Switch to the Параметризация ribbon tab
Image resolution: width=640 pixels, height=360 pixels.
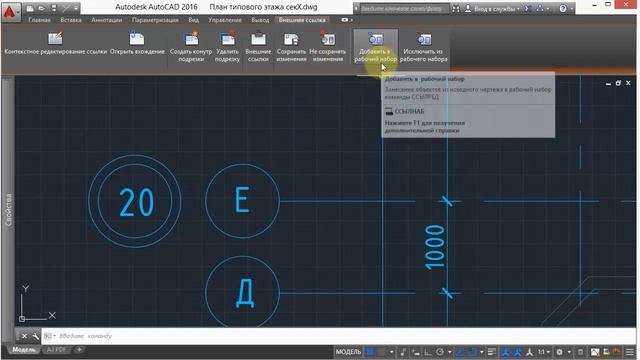coord(155,20)
